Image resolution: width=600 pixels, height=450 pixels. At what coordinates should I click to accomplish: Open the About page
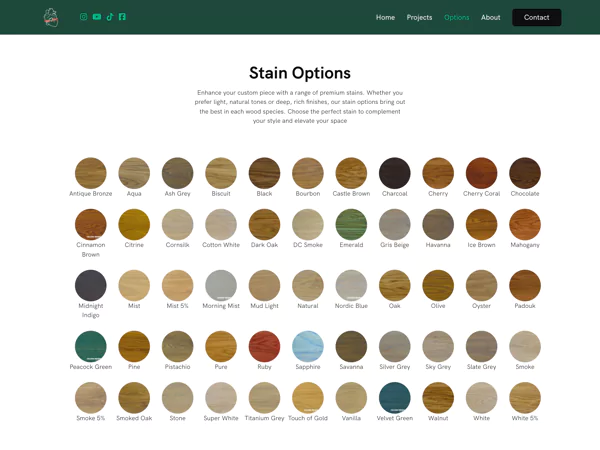[x=491, y=18]
